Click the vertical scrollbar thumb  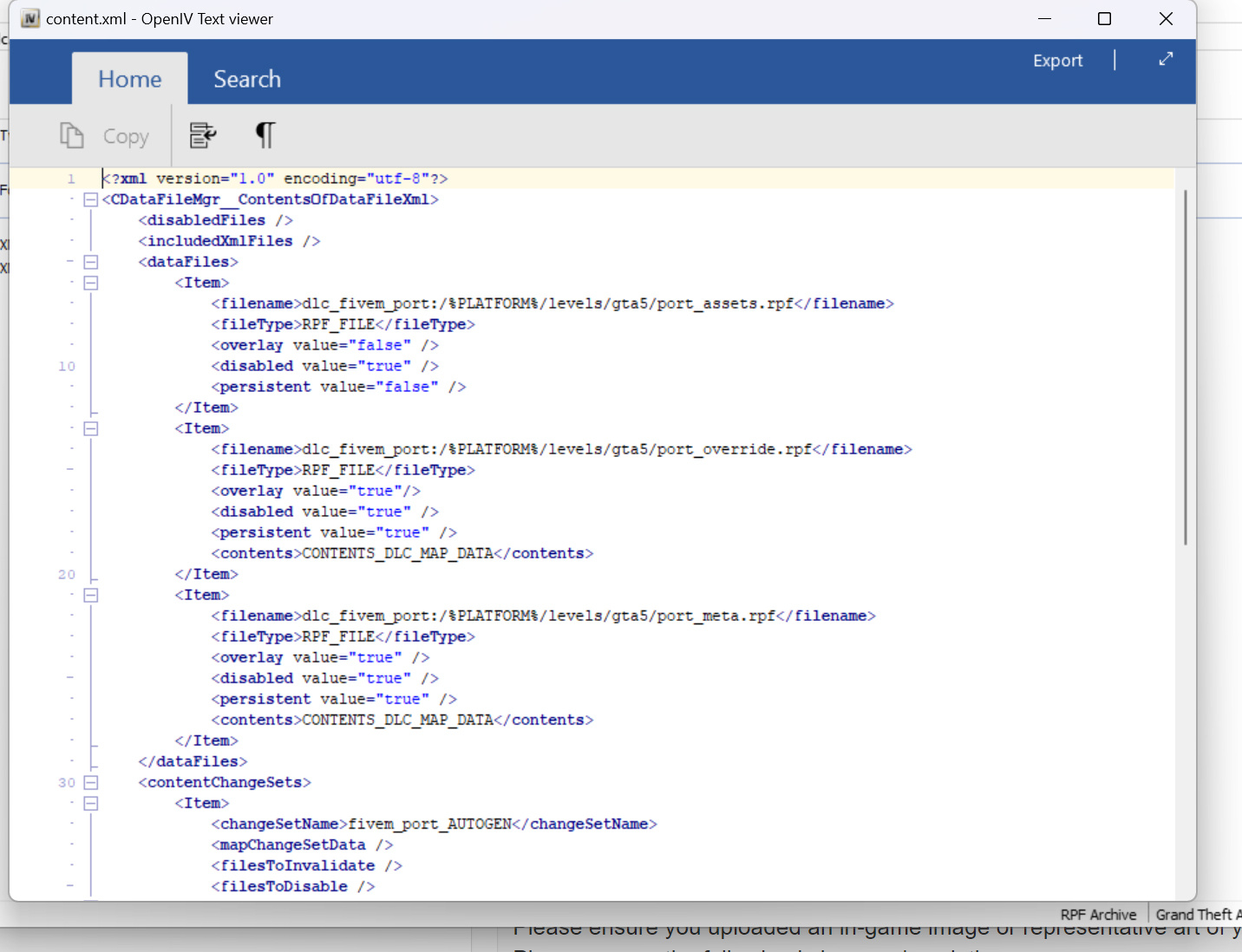pos(1185,367)
